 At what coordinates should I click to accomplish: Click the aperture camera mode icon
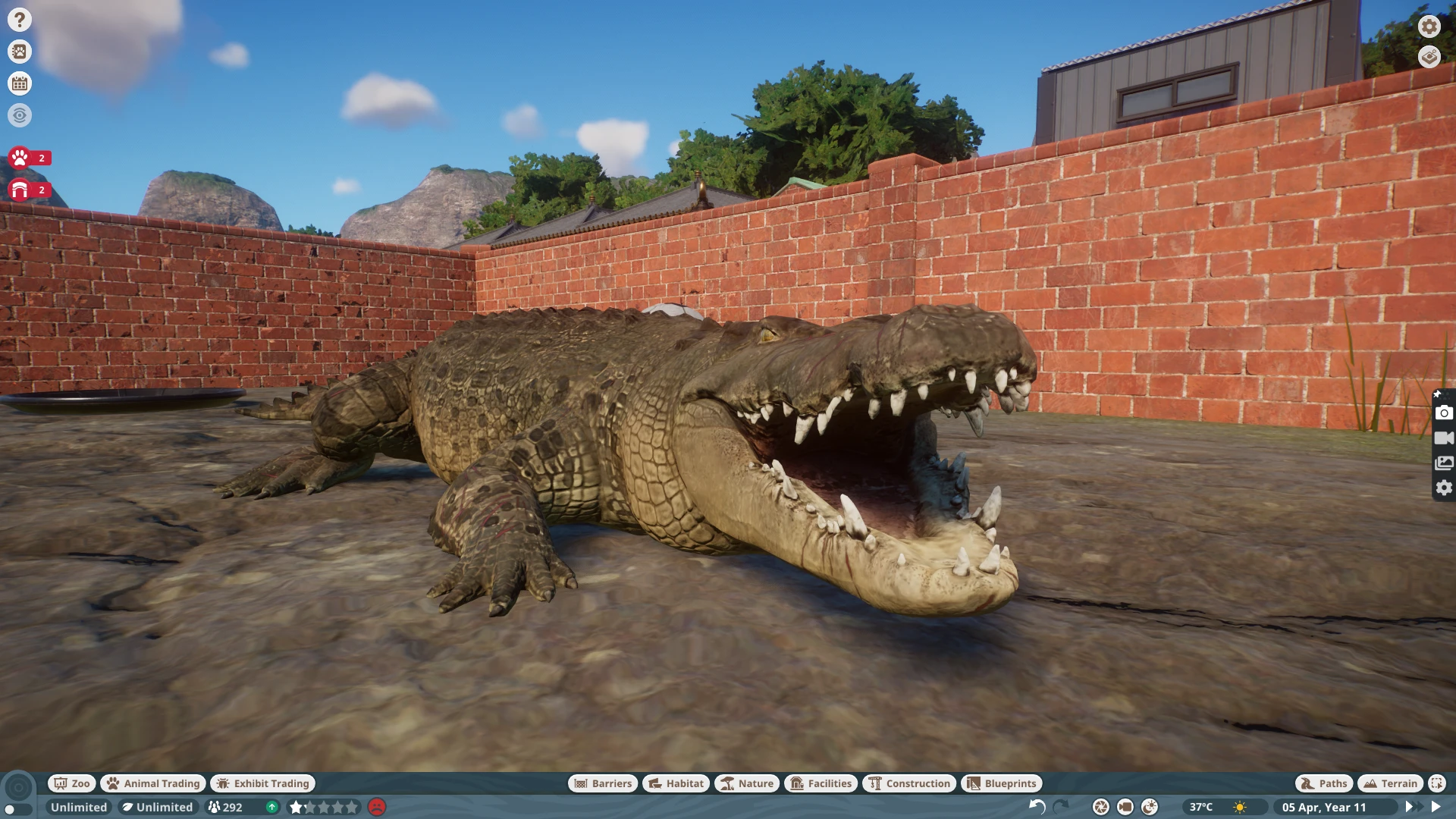[1101, 807]
